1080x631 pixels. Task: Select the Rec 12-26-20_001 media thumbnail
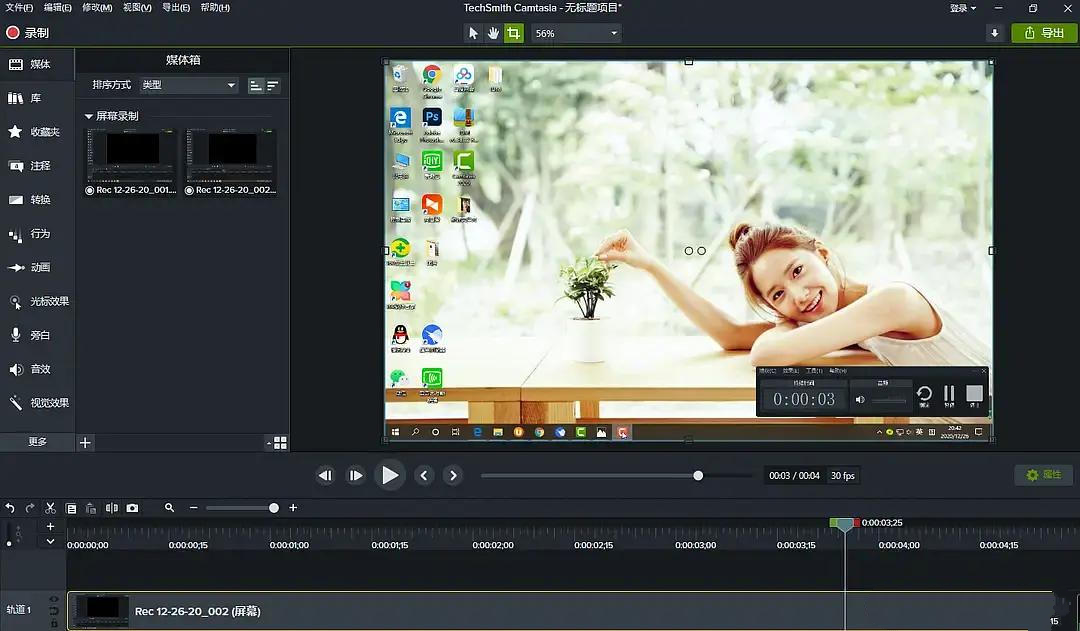(131, 162)
